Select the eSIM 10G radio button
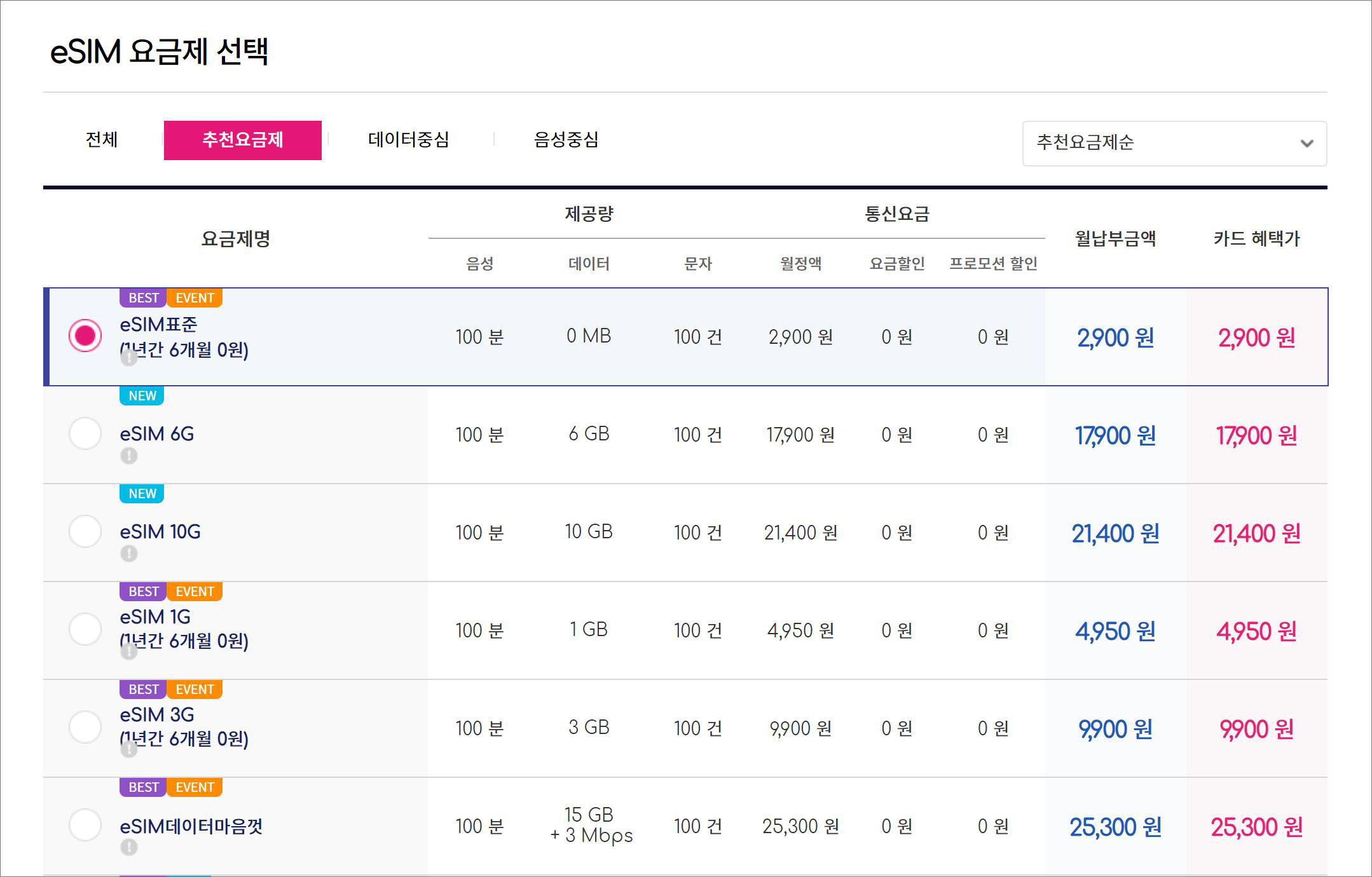The width and height of the screenshot is (1372, 877). pos(85,532)
